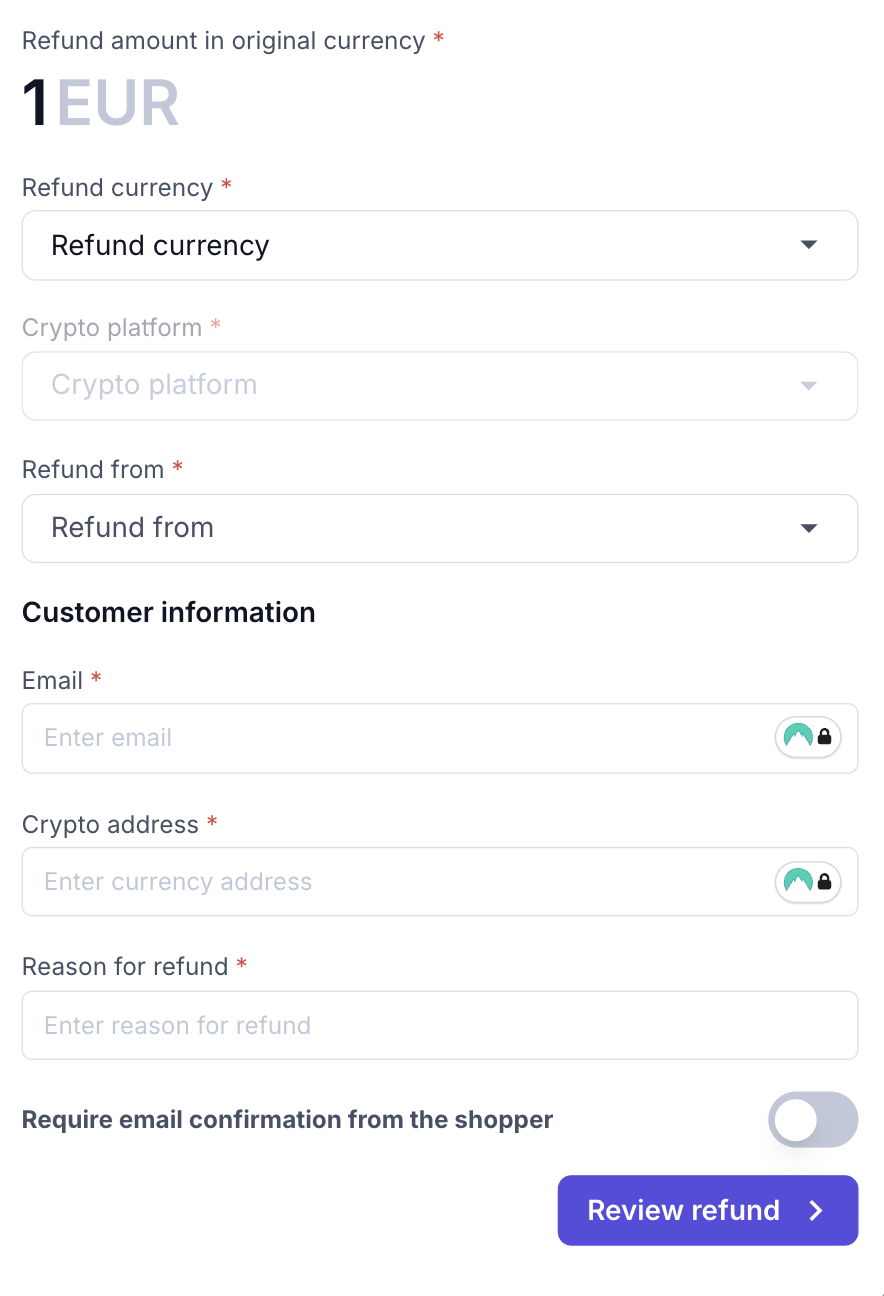Click the chevron on the Refund currency selector
884x1296 pixels.
point(808,245)
